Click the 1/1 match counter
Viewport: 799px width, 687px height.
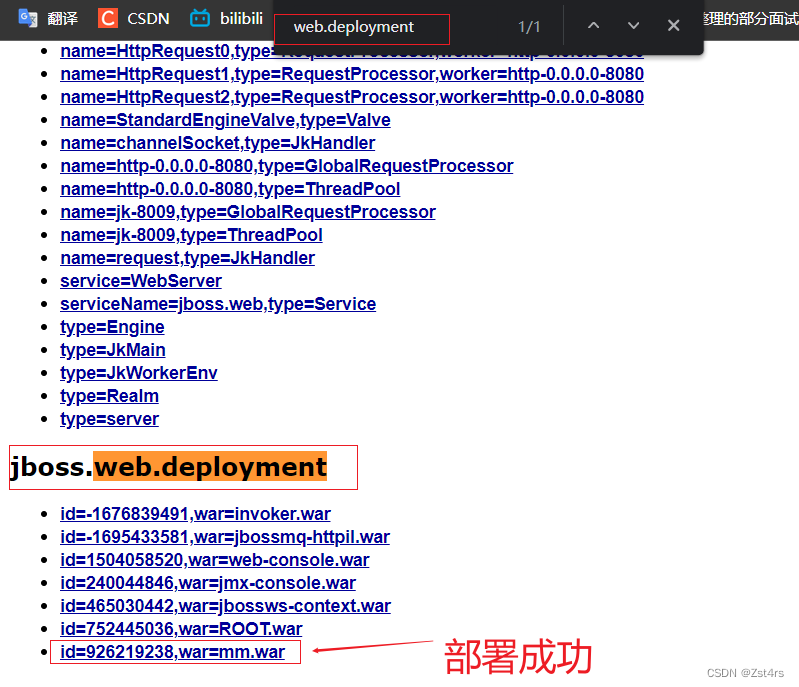tap(529, 27)
